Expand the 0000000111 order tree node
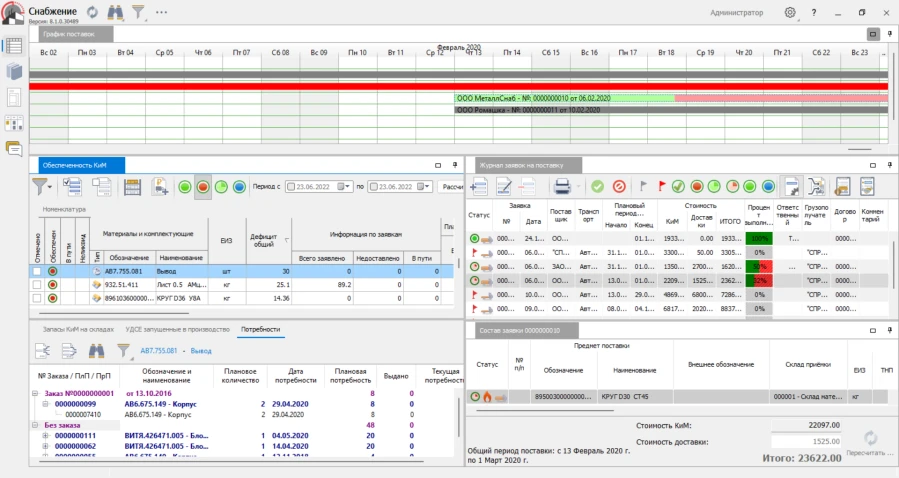The image size is (899, 478). [45, 436]
